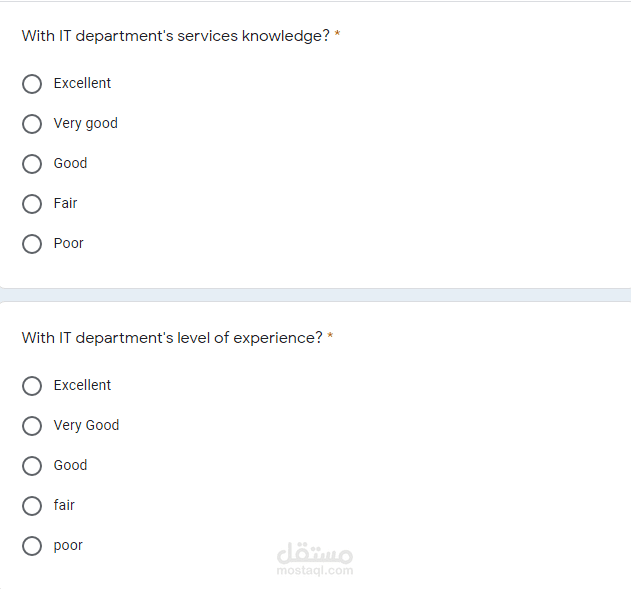Click the 'Very Good' label text in second question
The image size is (631, 589).
[x=86, y=426]
